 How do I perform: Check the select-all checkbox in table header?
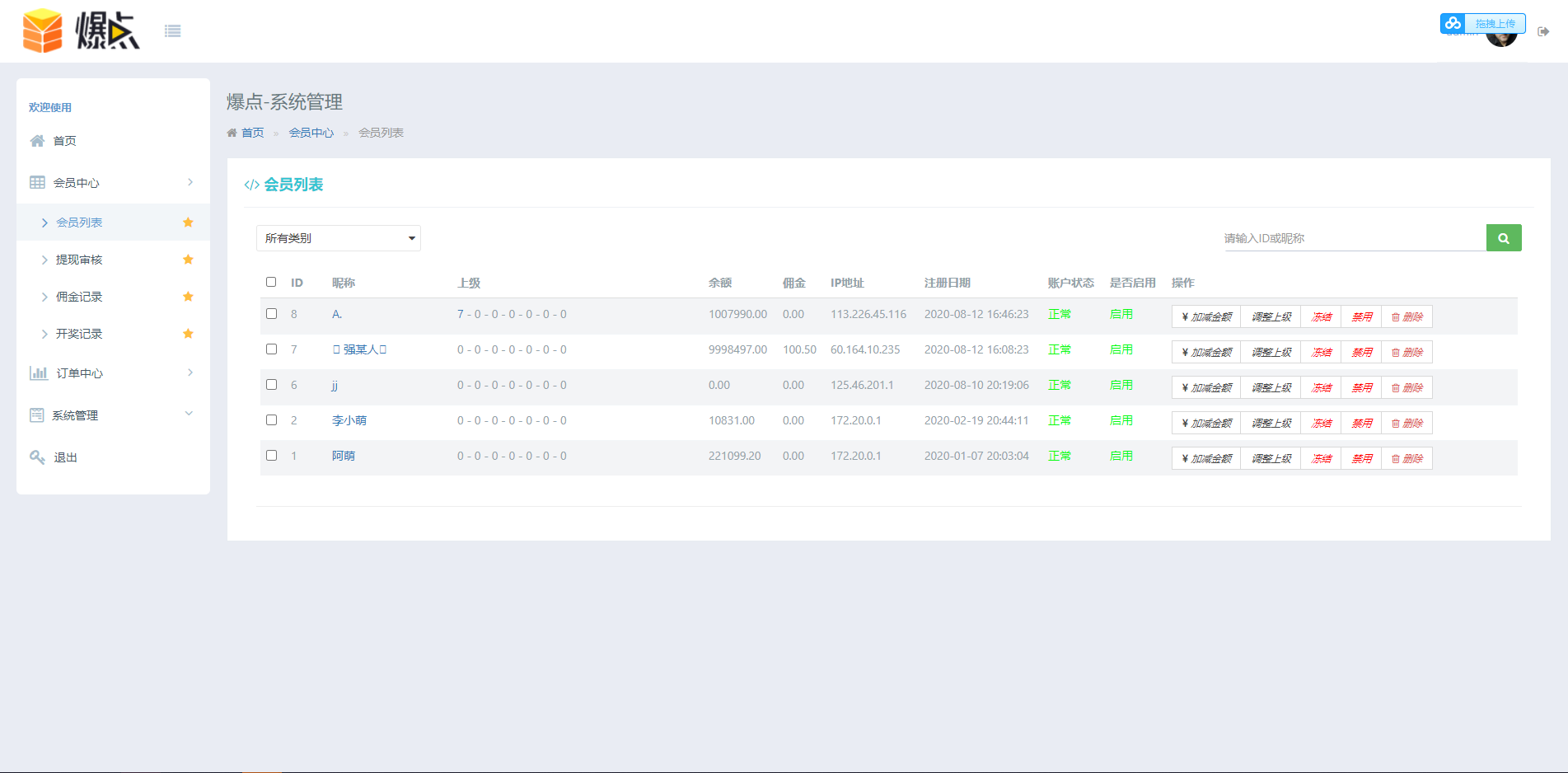click(271, 282)
